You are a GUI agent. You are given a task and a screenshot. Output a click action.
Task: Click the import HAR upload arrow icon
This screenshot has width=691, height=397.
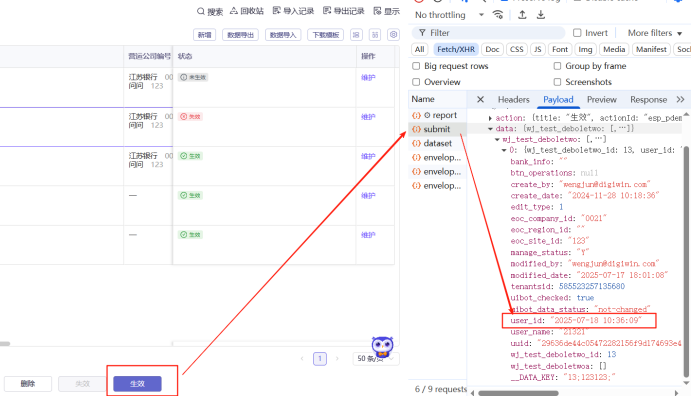click(522, 15)
